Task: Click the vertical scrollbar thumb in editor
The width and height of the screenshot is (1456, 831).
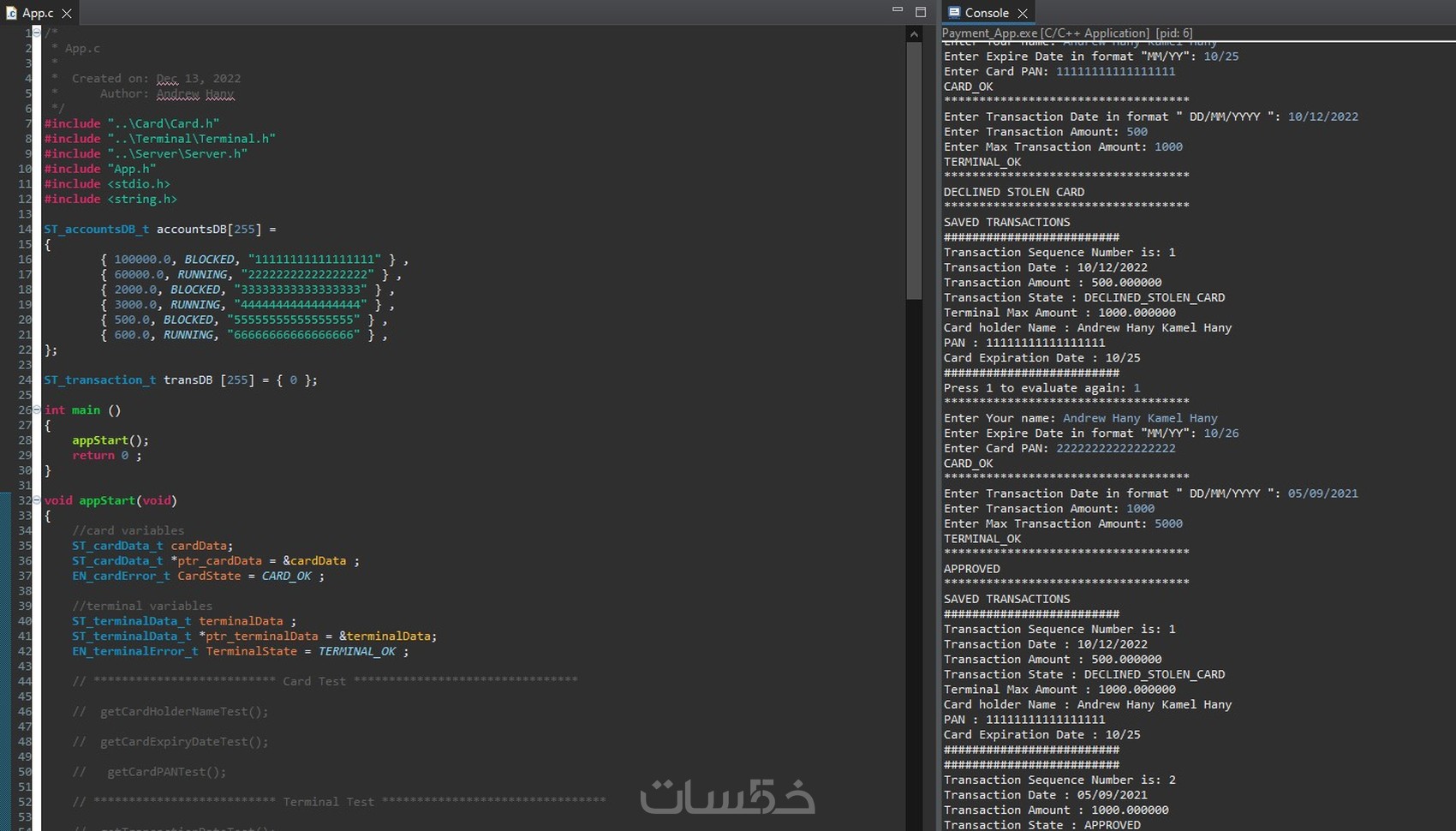Action: tap(914, 171)
